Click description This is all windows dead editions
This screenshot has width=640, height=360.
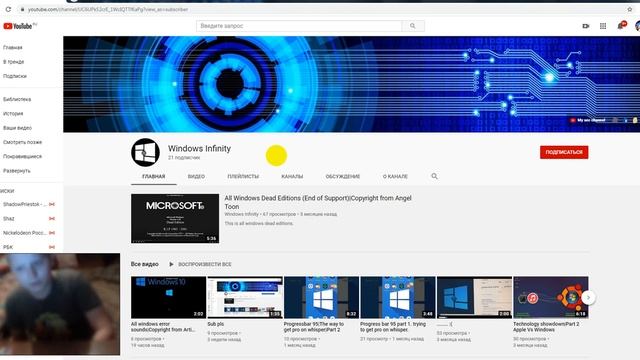259,224
